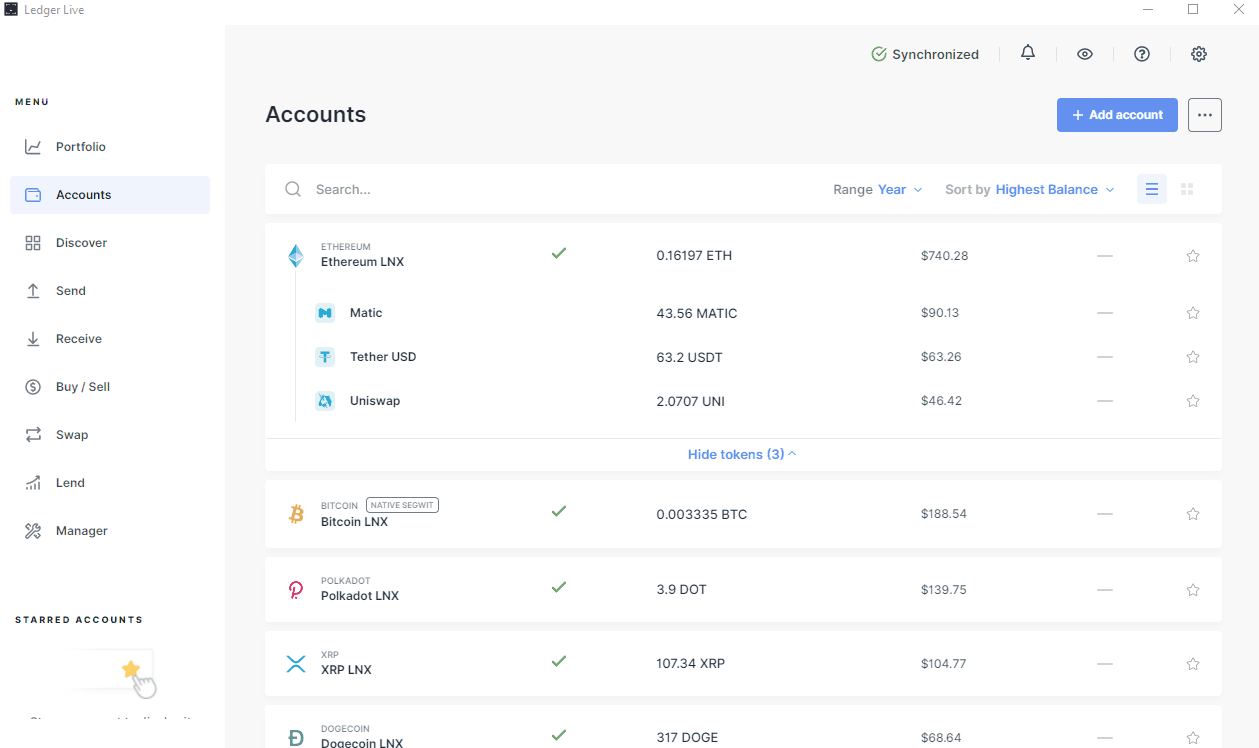1259x748 pixels.
Task: Star the Ethereum LNX account
Action: (x=1193, y=256)
